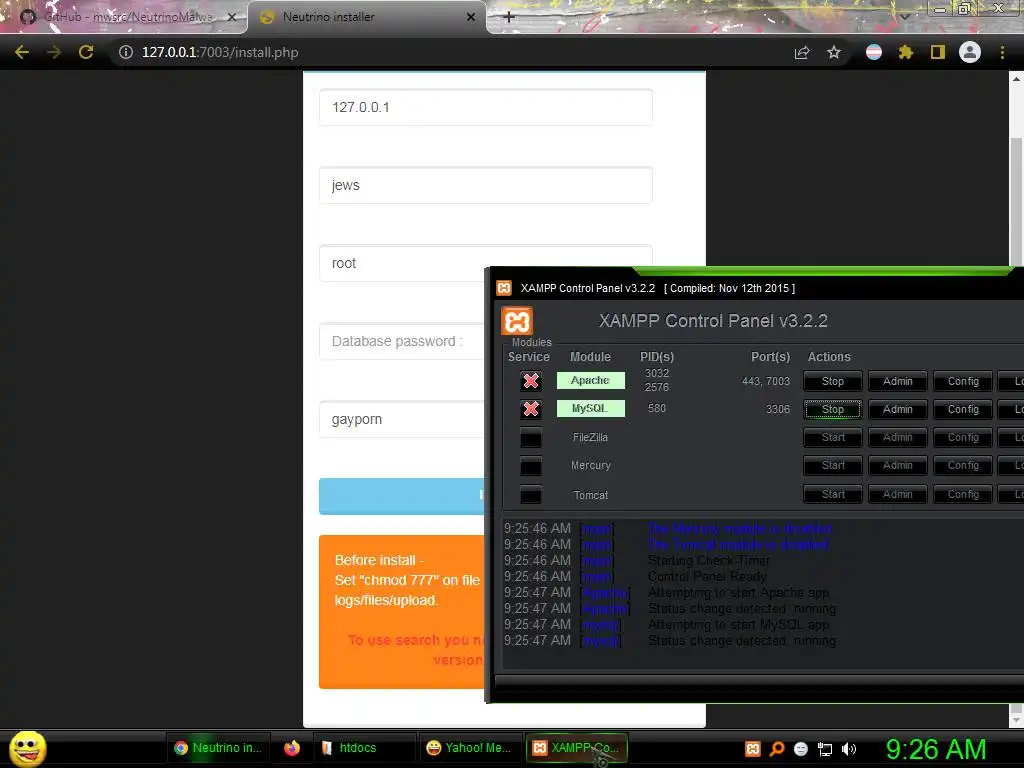
Task: Click the XAMPP system tray icon
Action: pos(753,749)
